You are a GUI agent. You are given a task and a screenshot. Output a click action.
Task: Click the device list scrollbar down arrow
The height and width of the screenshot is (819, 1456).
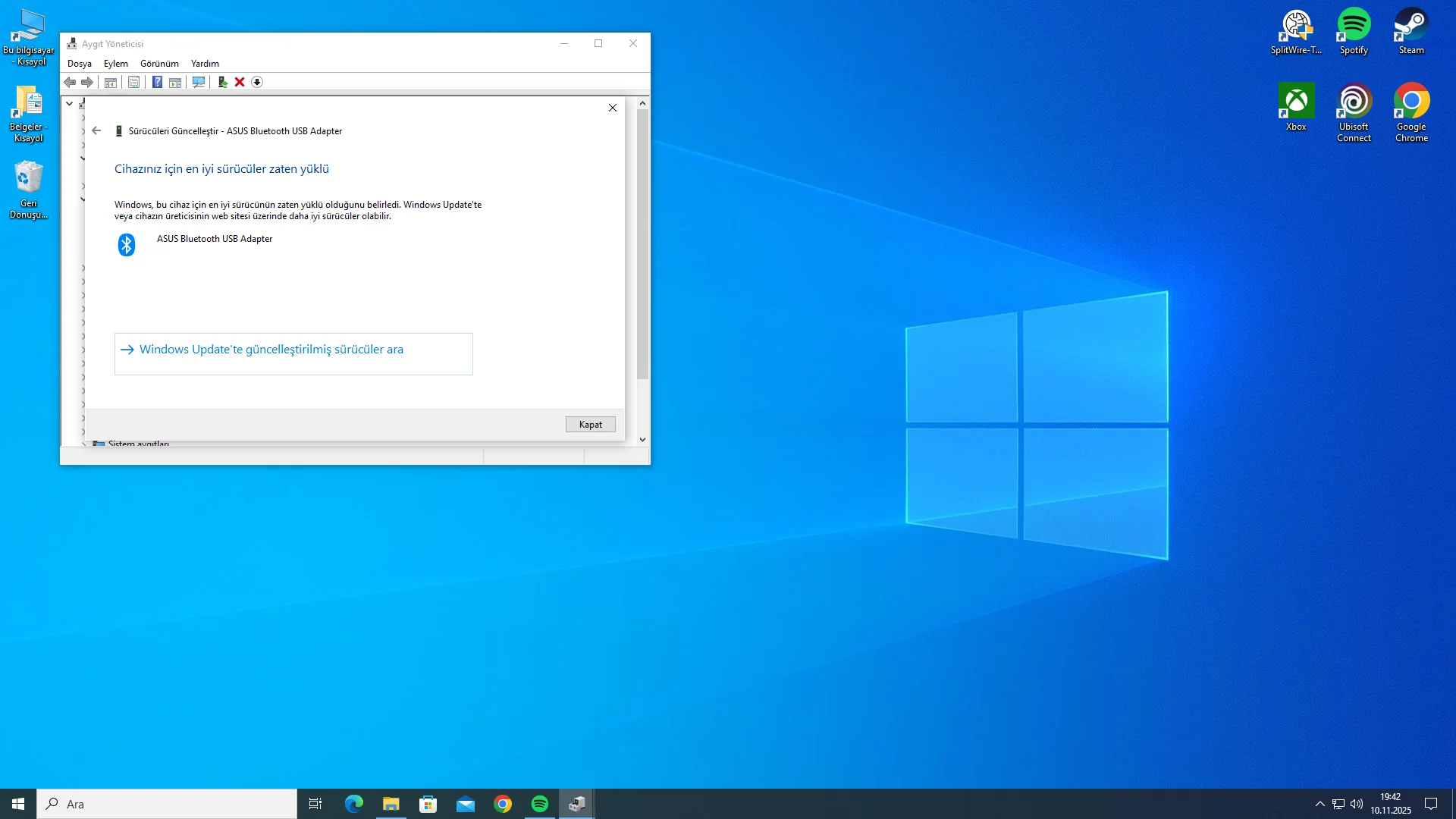pyautogui.click(x=642, y=439)
